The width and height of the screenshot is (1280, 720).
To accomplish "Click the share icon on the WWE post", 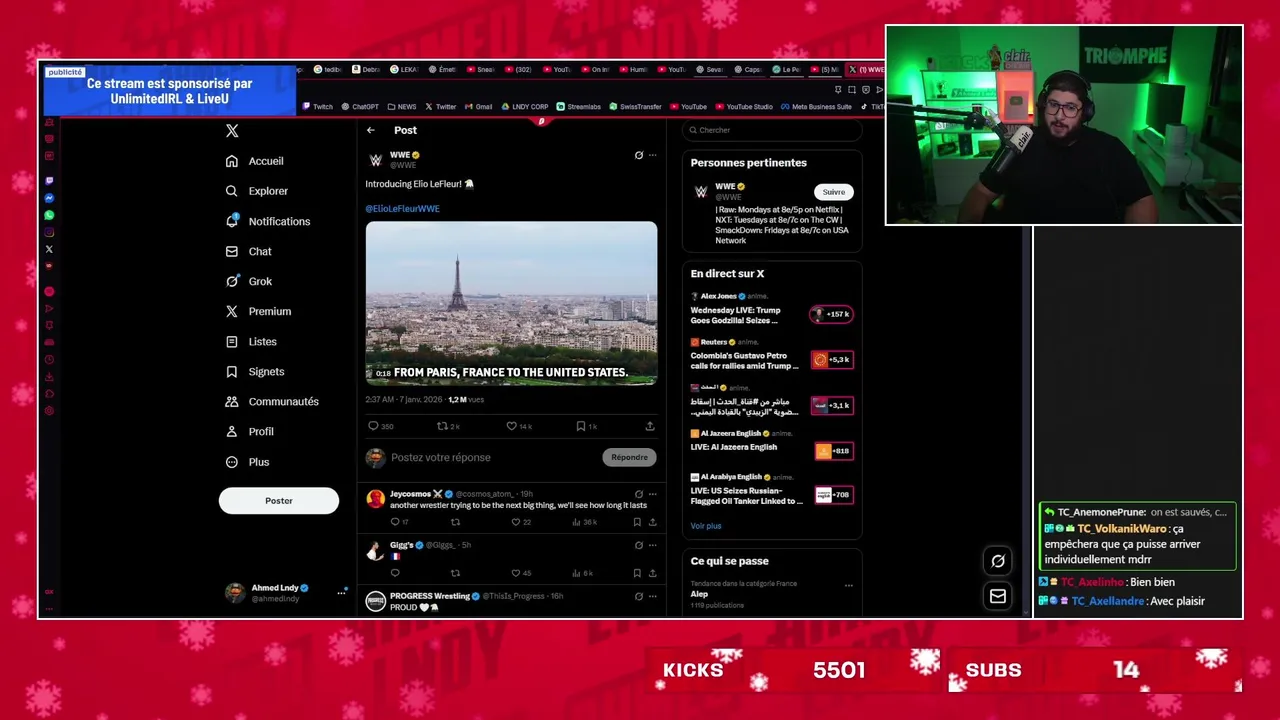I will point(649,426).
